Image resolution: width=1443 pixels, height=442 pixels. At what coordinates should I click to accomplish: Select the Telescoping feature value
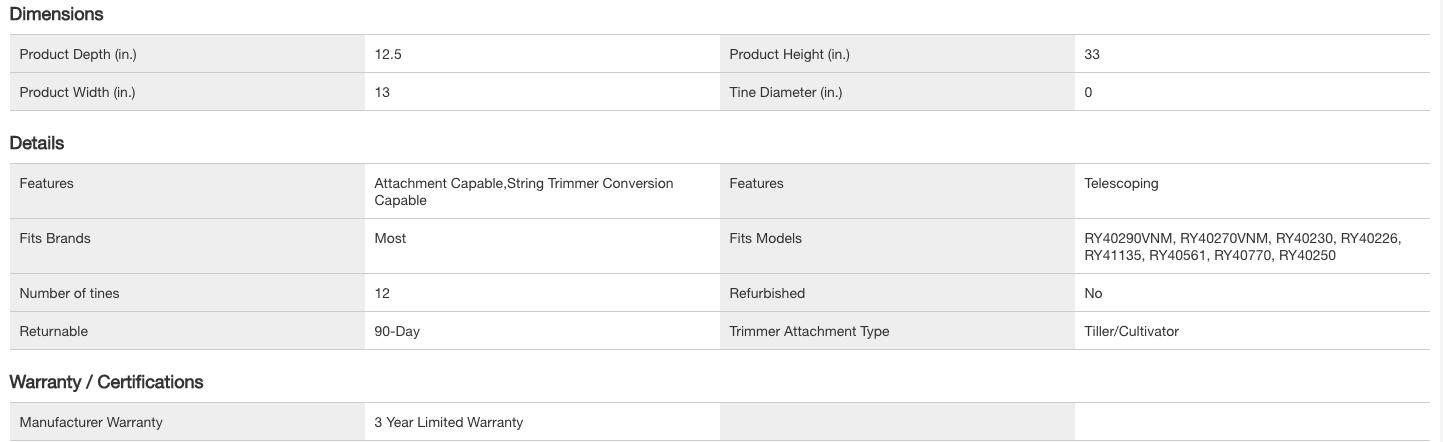tap(1121, 183)
